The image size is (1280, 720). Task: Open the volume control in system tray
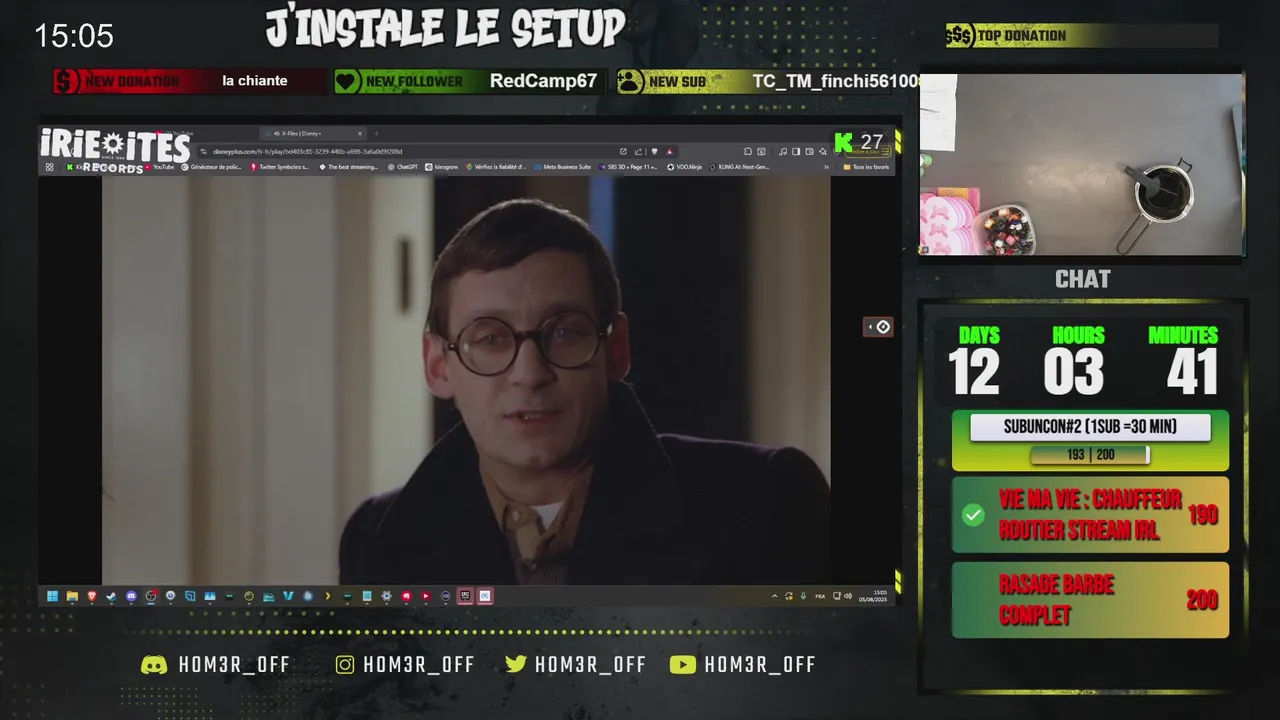pyautogui.click(x=849, y=596)
